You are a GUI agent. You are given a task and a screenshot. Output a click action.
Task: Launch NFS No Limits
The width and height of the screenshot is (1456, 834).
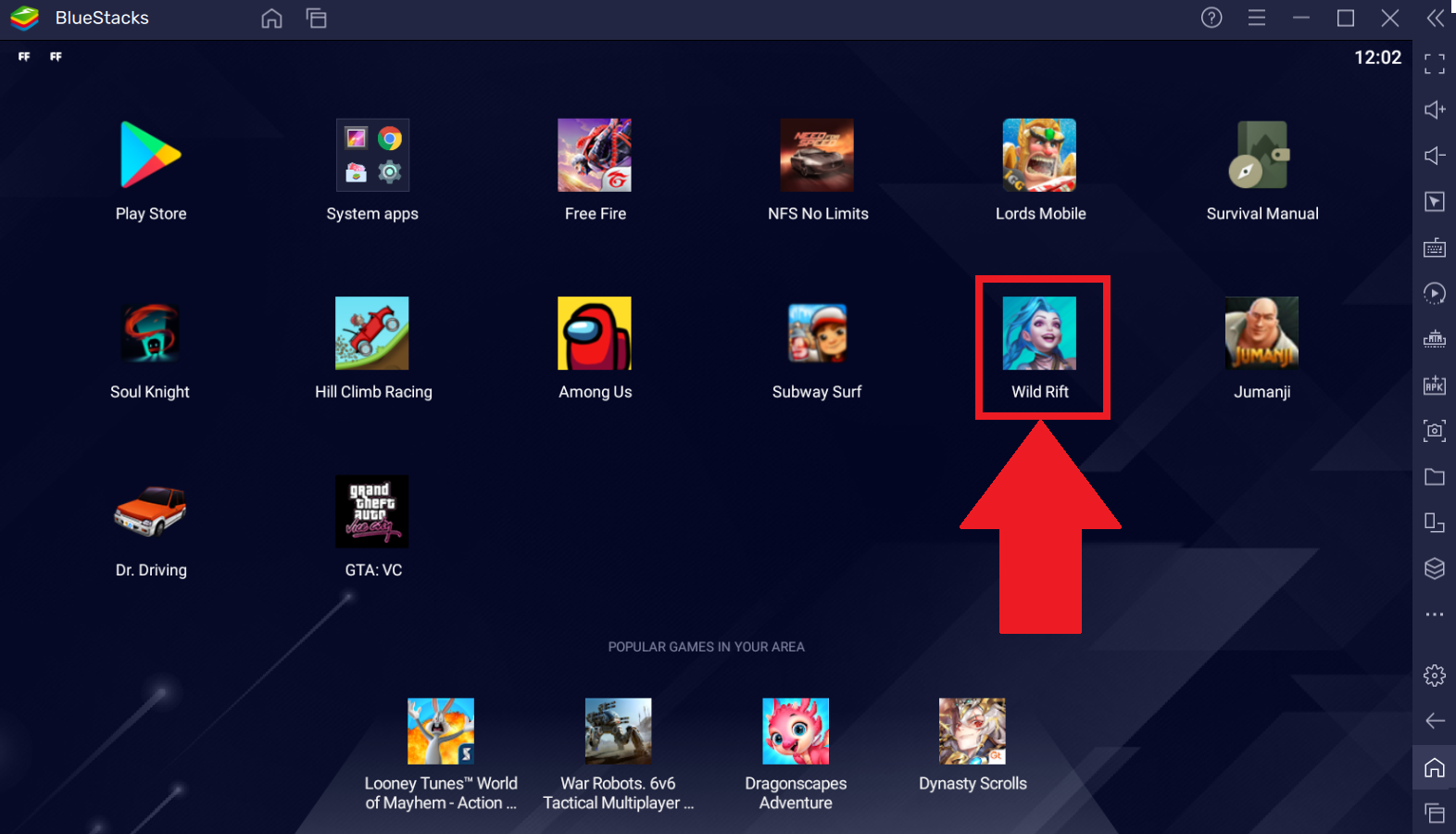817,156
